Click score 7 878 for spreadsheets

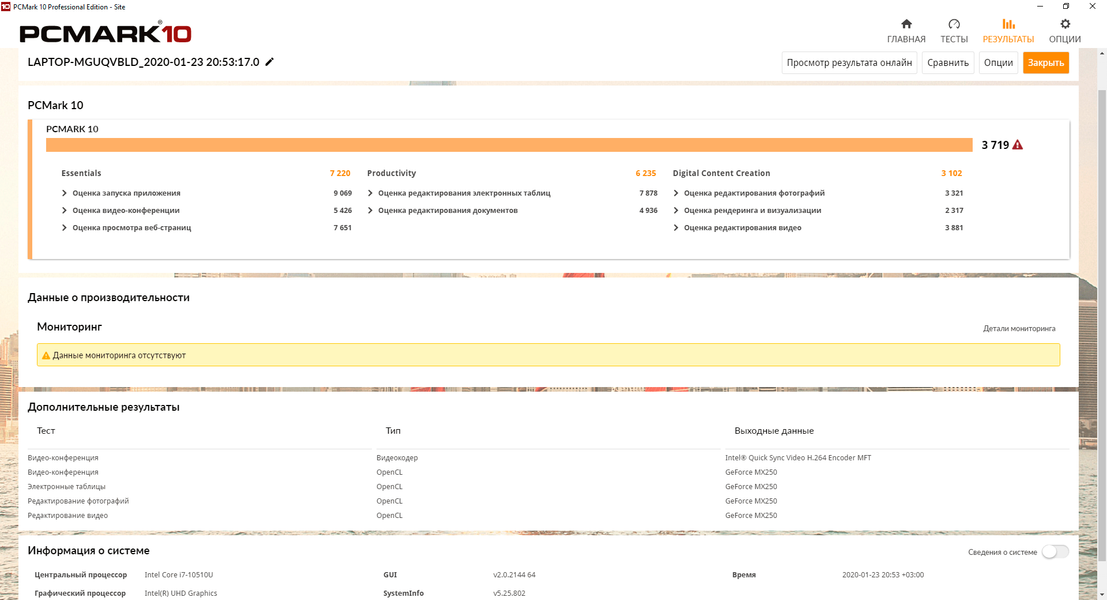tap(648, 193)
